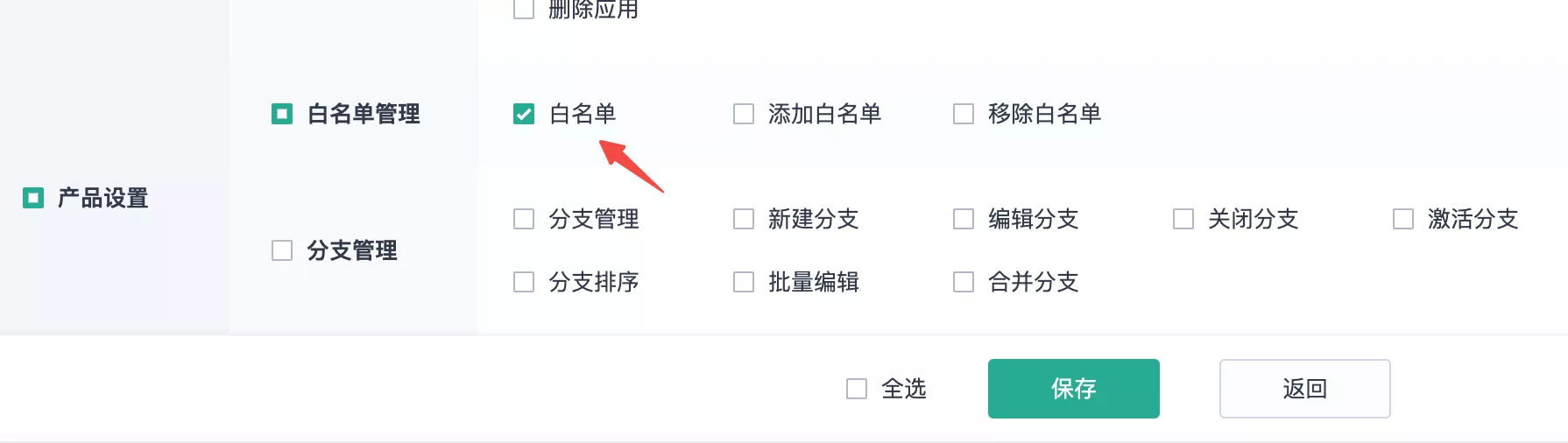
Task: Tick the 删除应用 checkbox
Action: [524, 10]
